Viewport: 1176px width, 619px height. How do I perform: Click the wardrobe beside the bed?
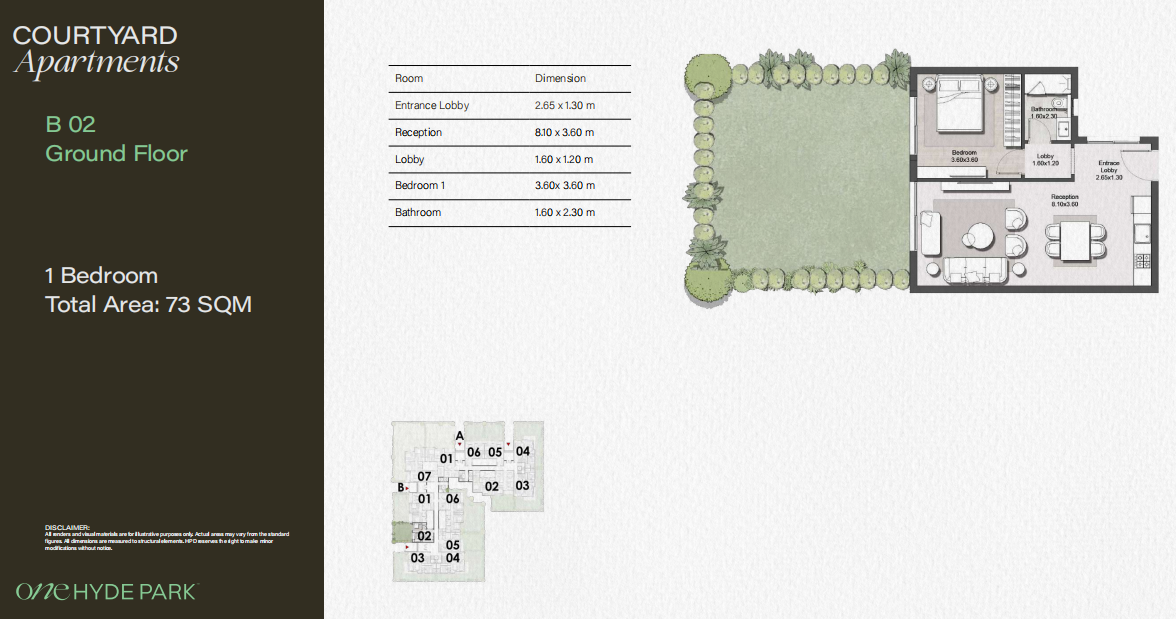[1012, 110]
